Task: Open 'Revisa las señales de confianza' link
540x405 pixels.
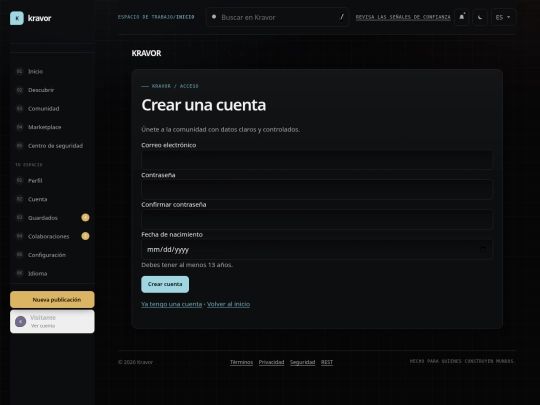Action: coord(403,17)
